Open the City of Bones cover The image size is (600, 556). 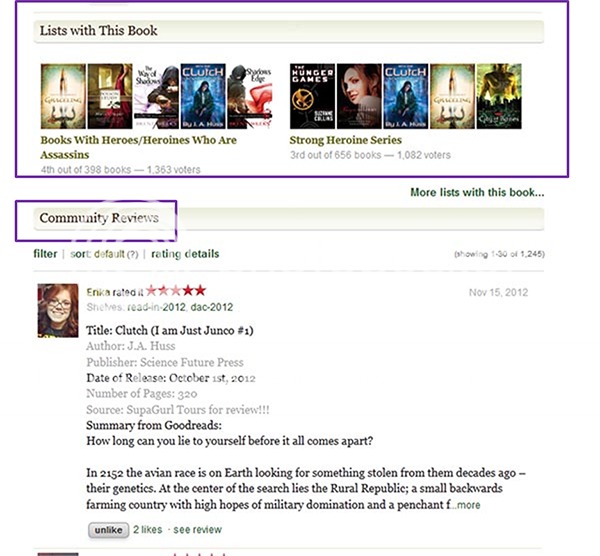pyautogui.click(x=499, y=96)
